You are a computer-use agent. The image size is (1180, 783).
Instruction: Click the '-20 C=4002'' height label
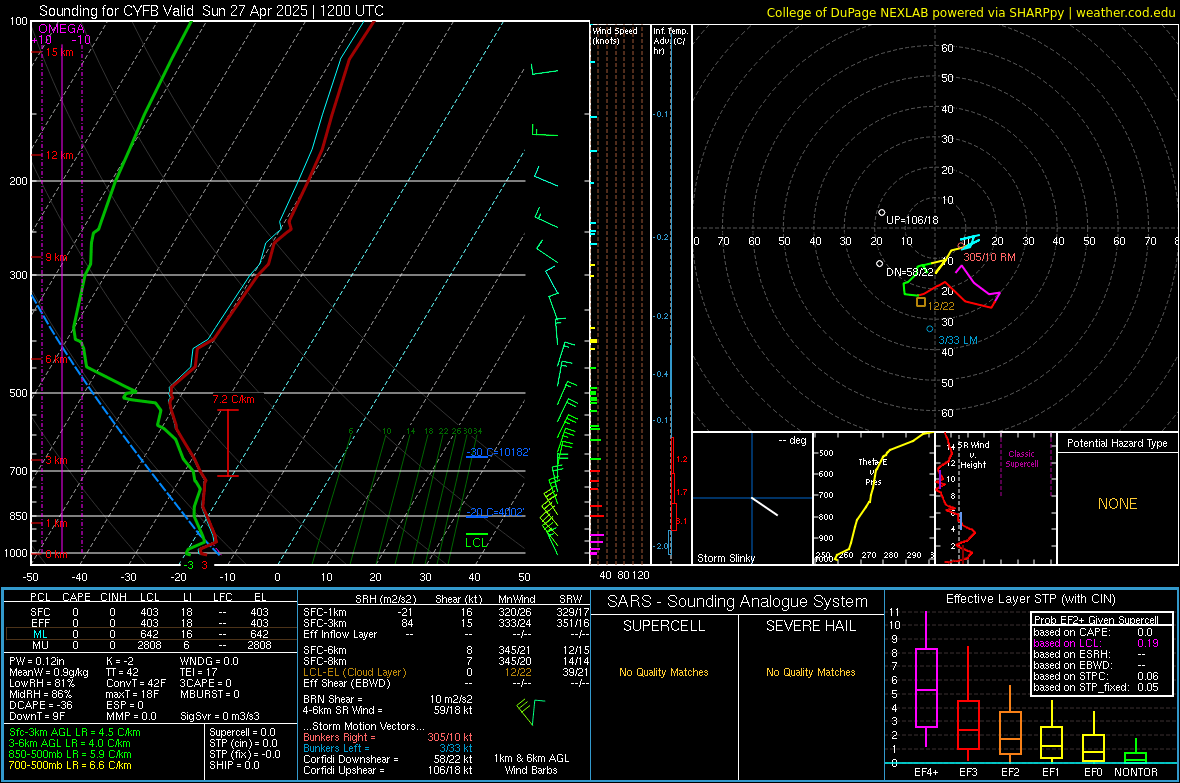(495, 512)
